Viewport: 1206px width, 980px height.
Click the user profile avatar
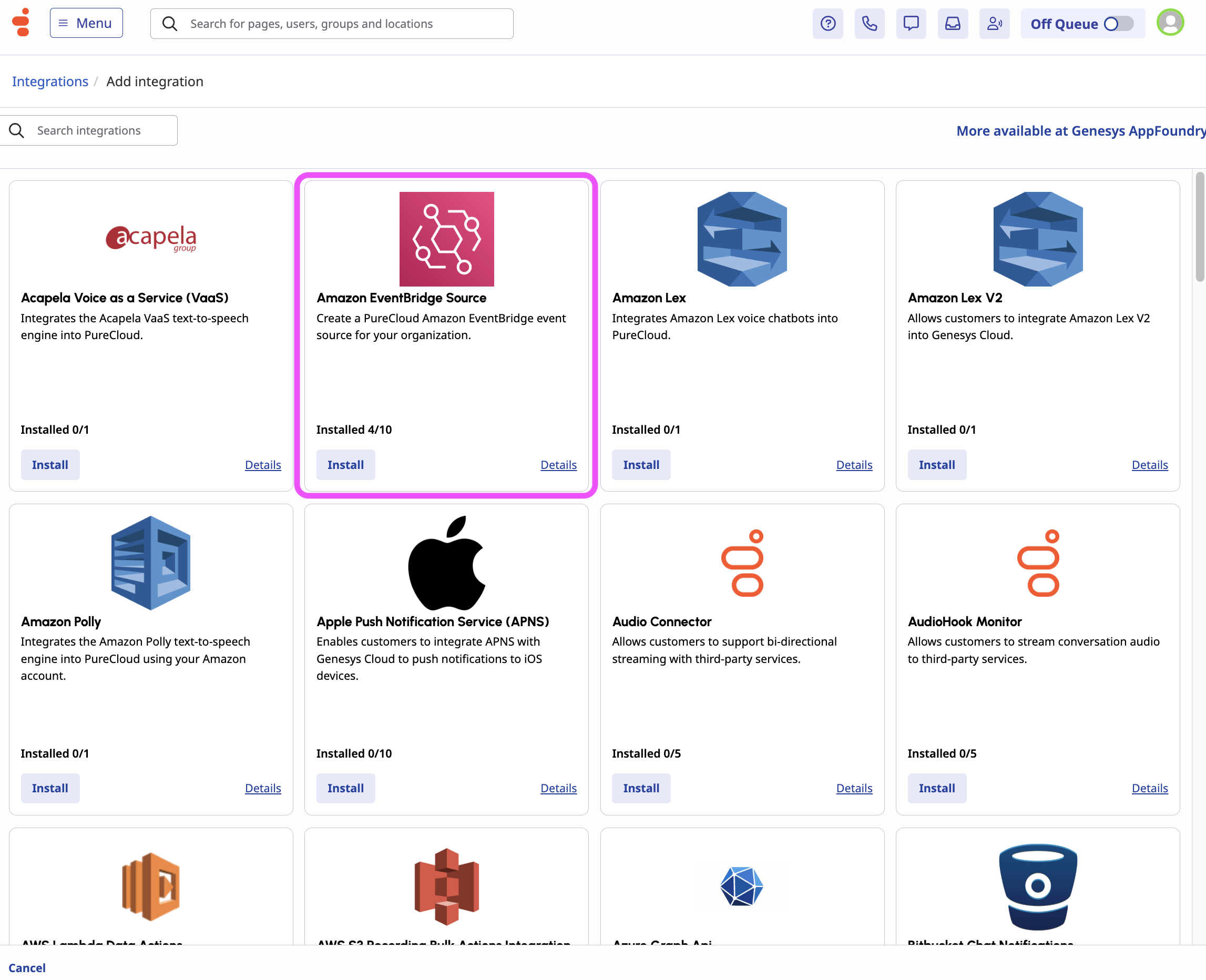1170,23
